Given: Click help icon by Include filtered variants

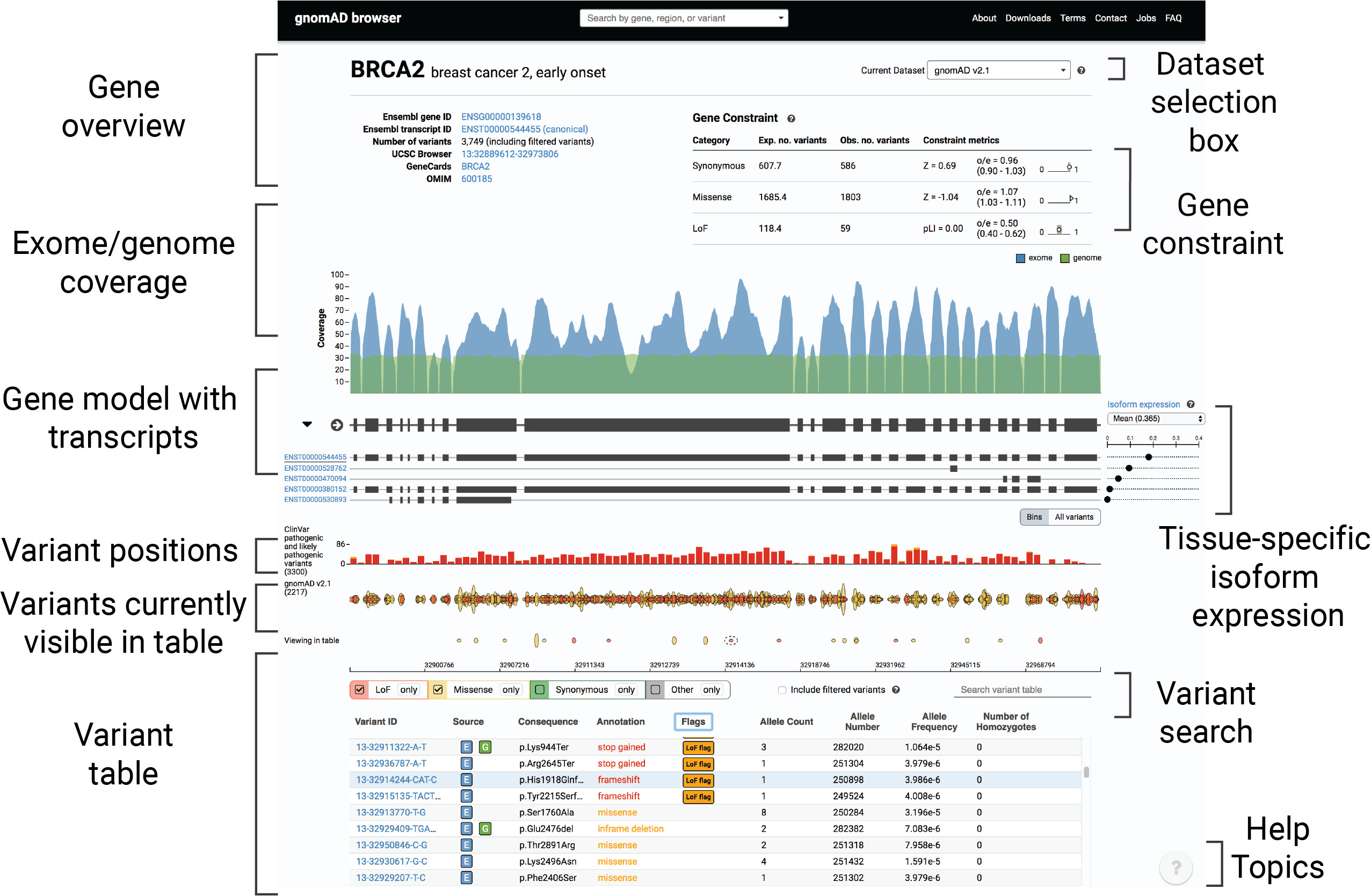Looking at the screenshot, I should [x=896, y=689].
